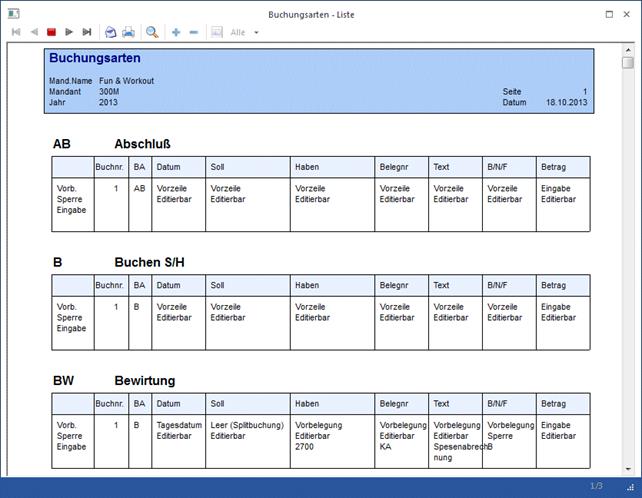Screen dimensions: 642x498
Task: Click the resize grip in the status bar
Action: [x=630, y=487]
